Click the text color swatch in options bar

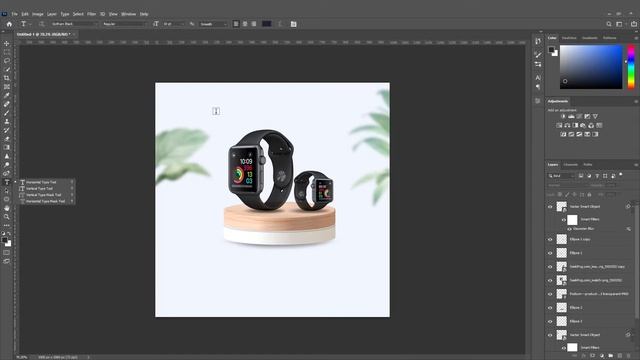[x=267, y=24]
